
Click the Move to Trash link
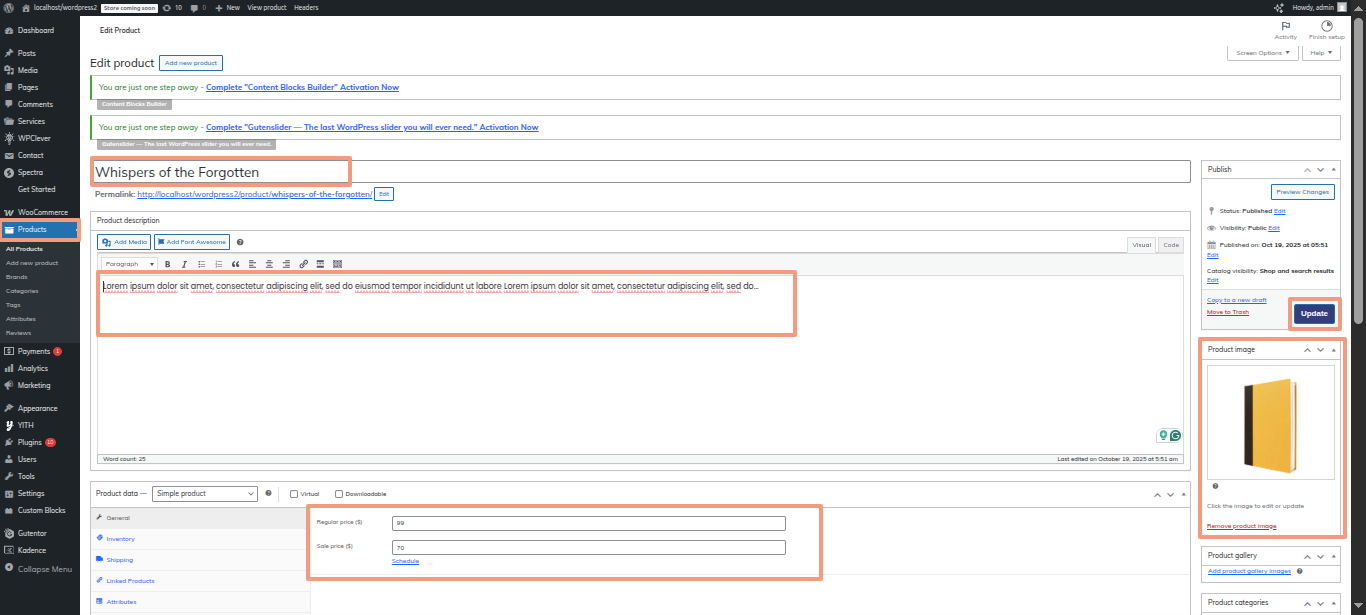click(x=1227, y=312)
